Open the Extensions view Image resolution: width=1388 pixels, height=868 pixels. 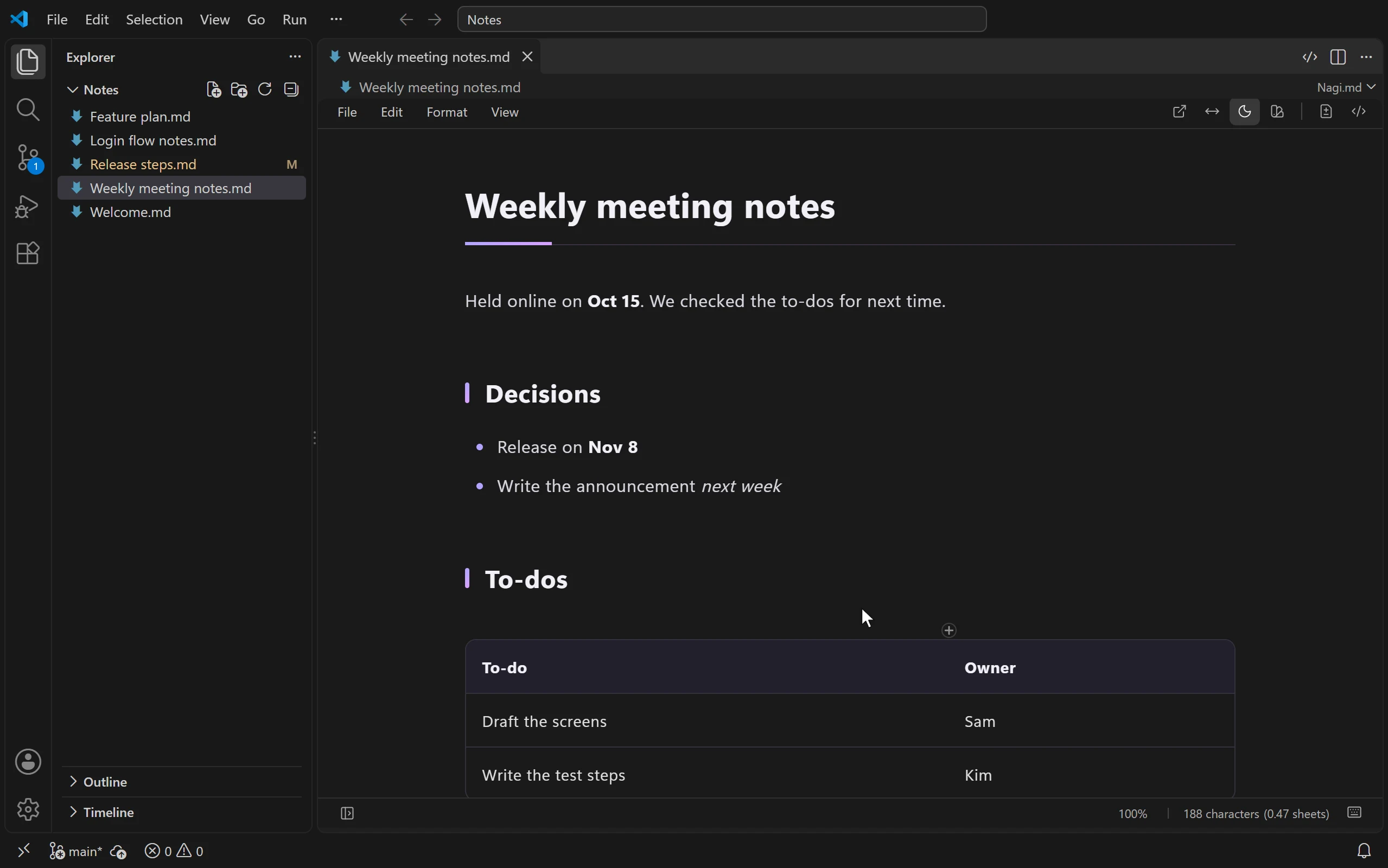(x=28, y=253)
